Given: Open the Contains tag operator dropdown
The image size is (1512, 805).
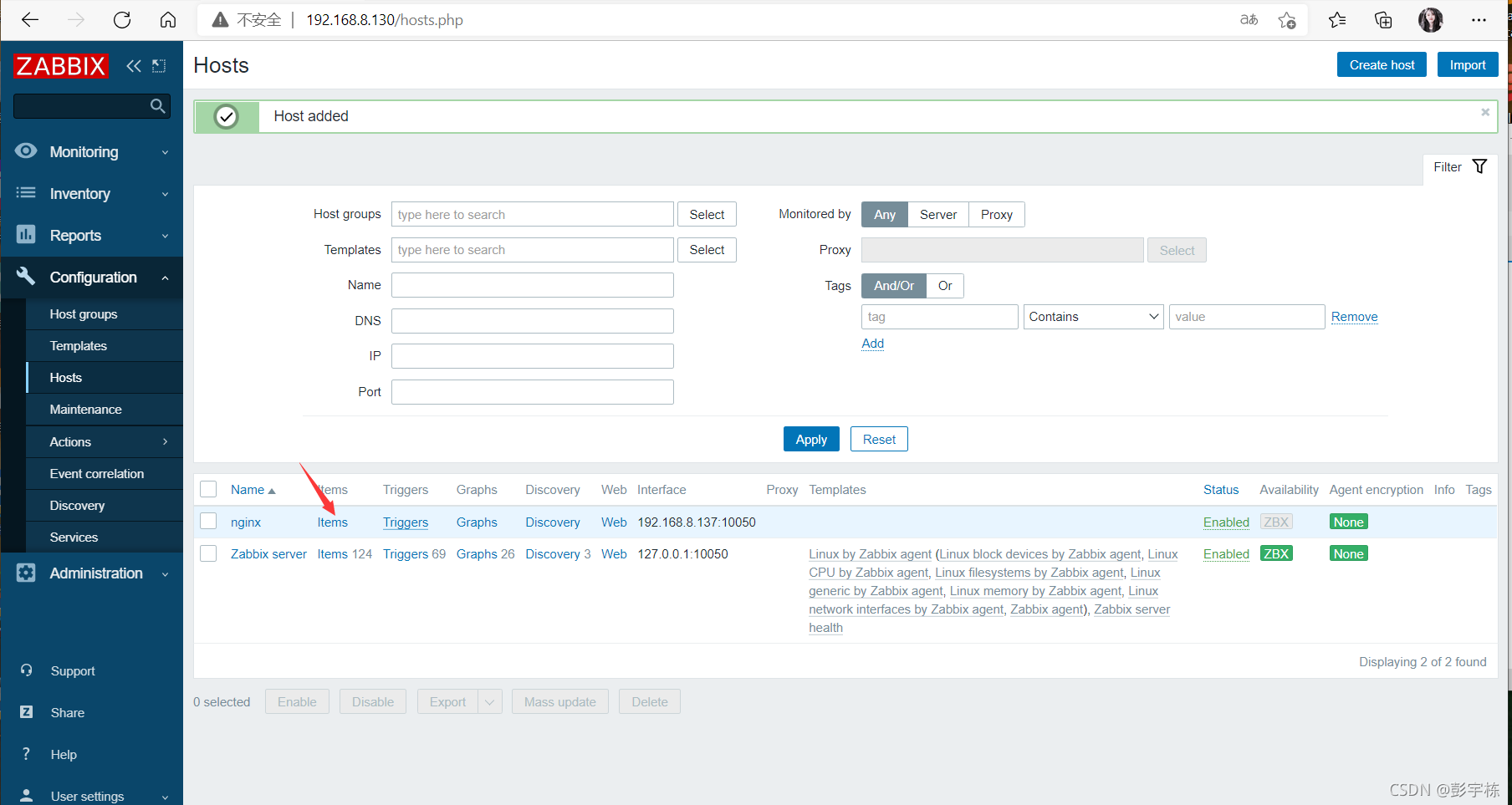Looking at the screenshot, I should click(1094, 317).
